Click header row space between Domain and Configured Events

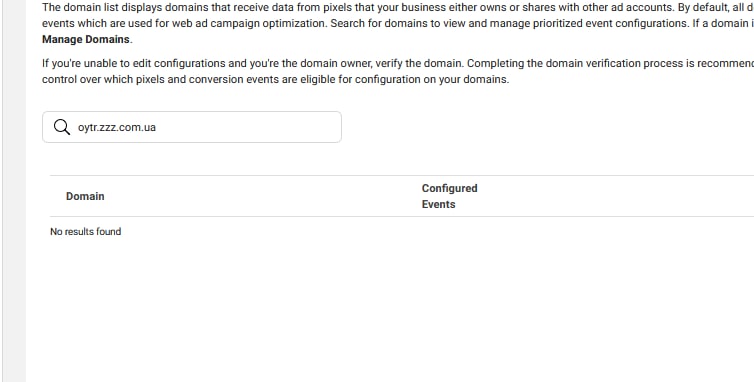[262, 196]
